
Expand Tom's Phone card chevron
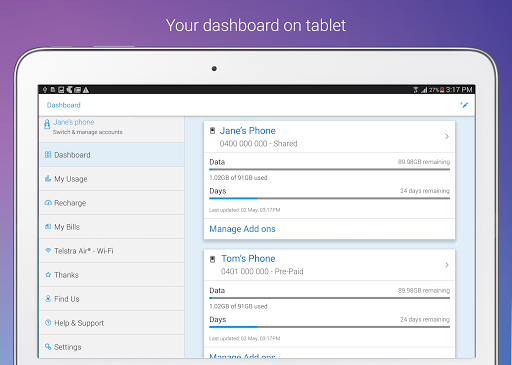pos(447,265)
